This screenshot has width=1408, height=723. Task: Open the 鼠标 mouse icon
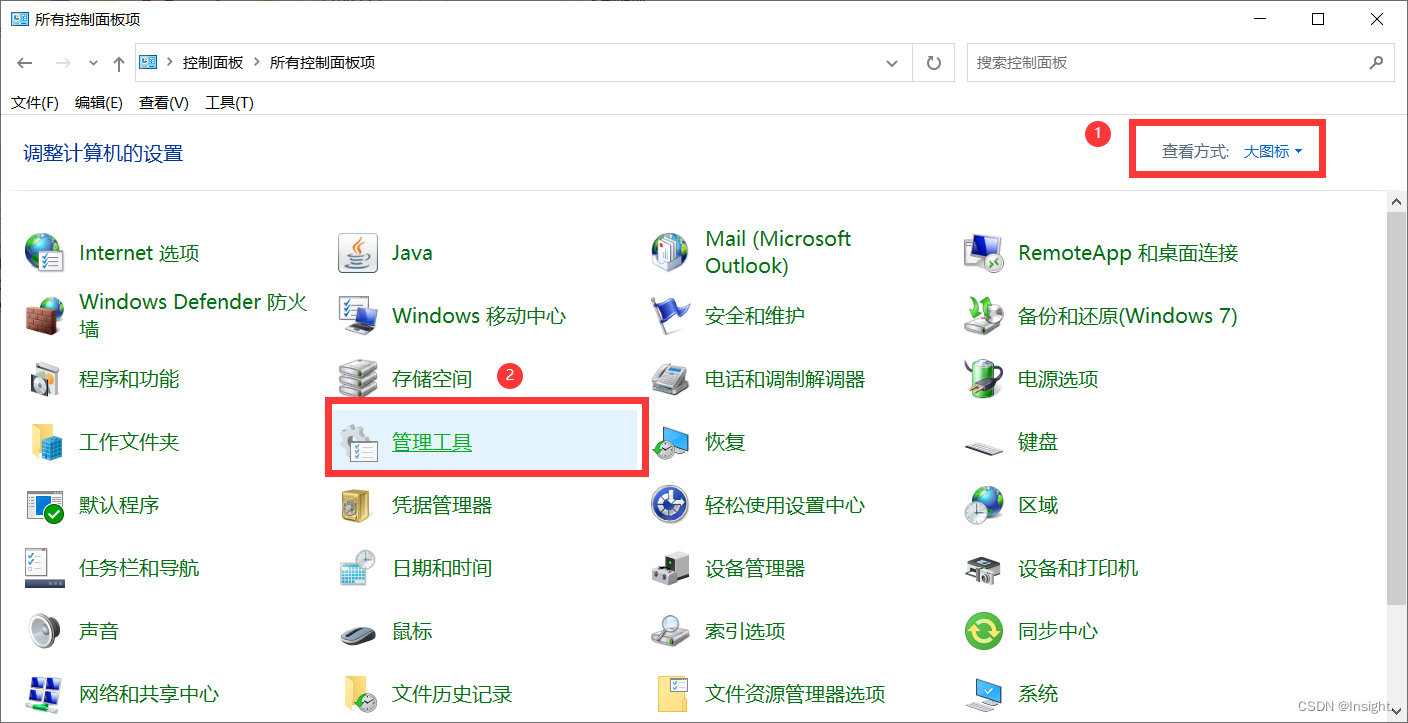358,633
